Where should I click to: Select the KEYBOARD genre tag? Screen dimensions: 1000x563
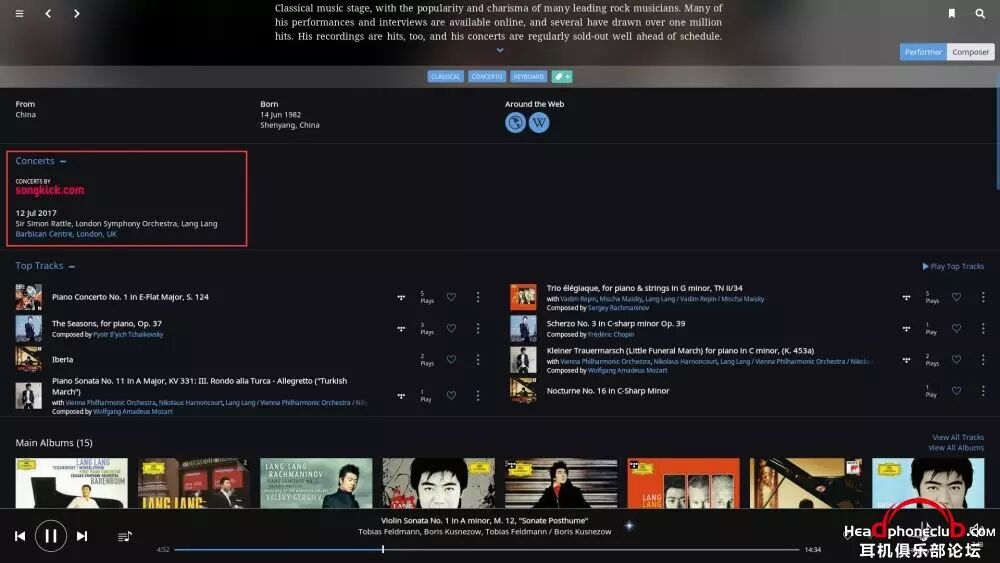pyautogui.click(x=528, y=77)
